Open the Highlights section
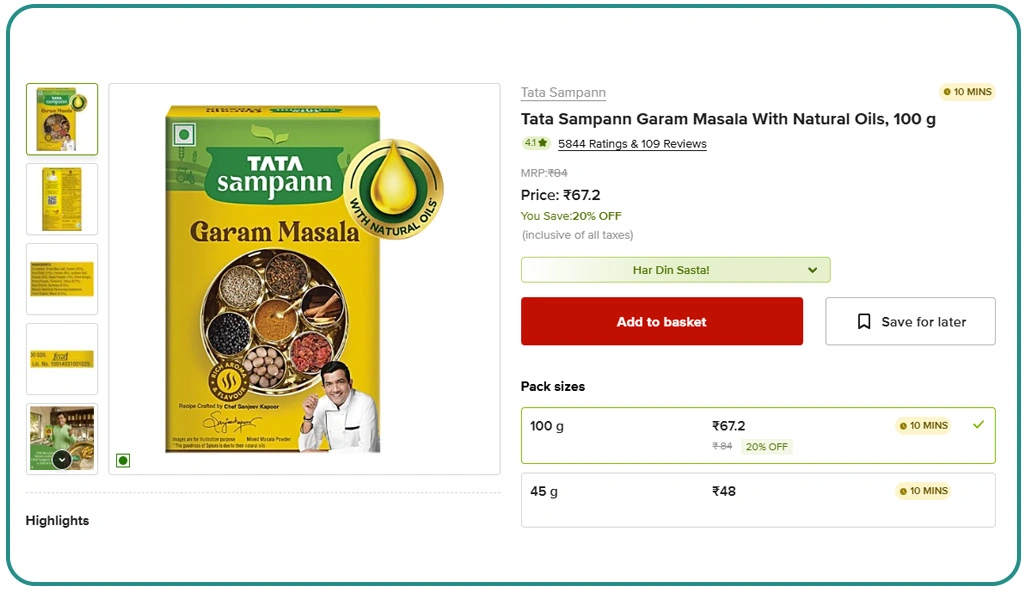 tap(57, 520)
